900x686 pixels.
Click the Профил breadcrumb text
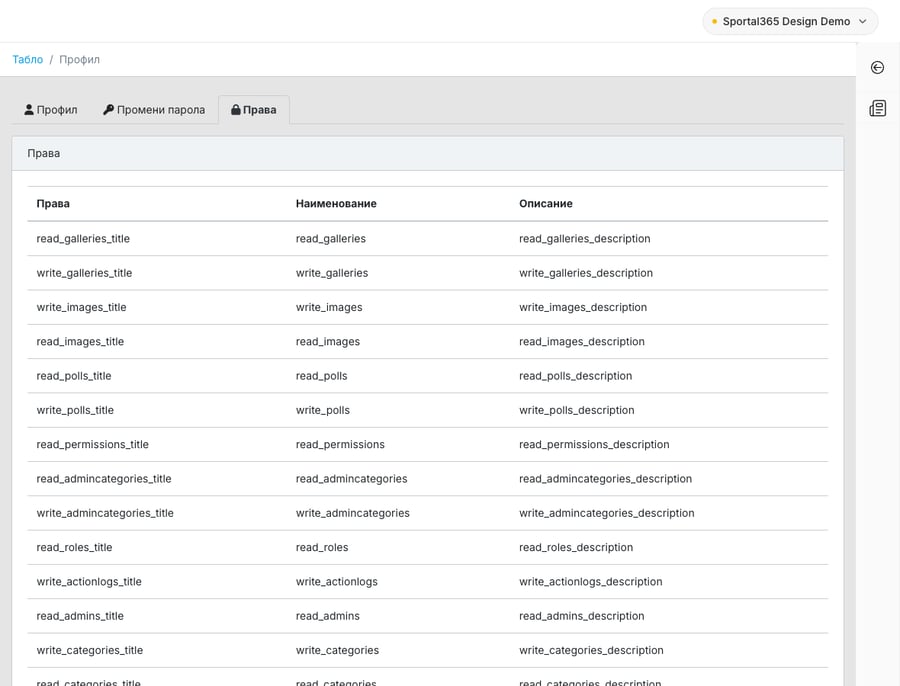[x=79, y=60]
